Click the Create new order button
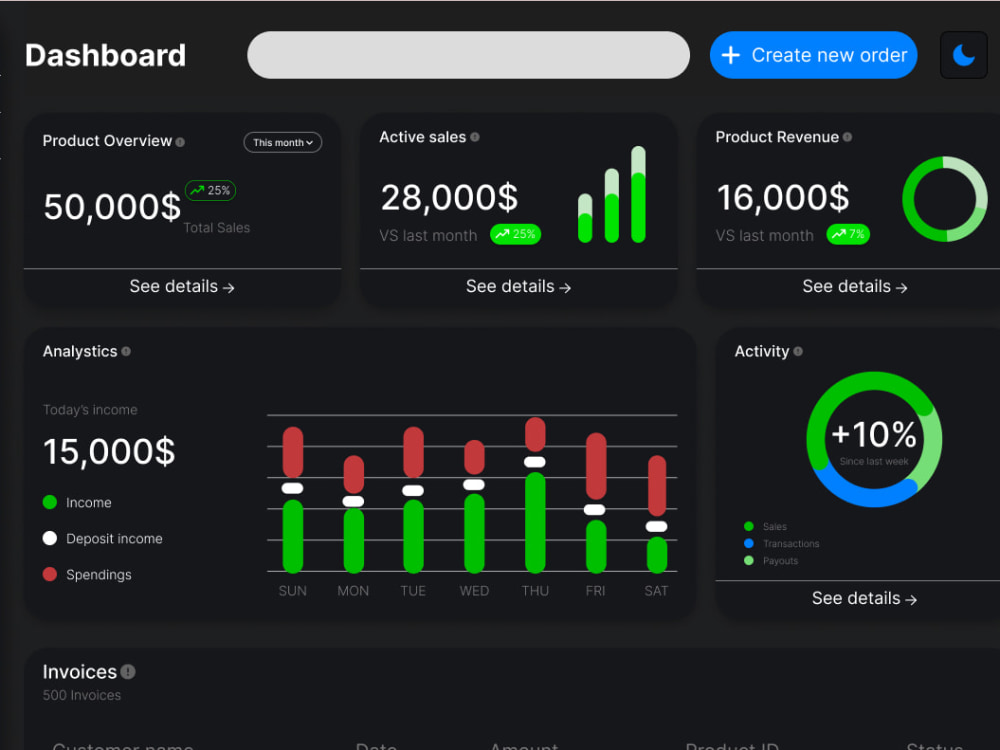 (x=813, y=55)
